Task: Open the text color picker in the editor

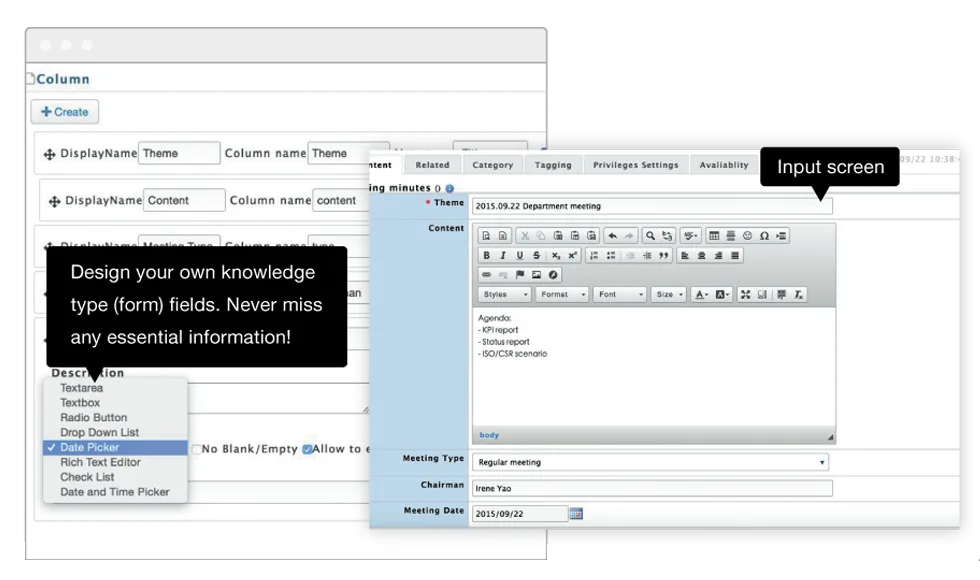Action: [701, 294]
